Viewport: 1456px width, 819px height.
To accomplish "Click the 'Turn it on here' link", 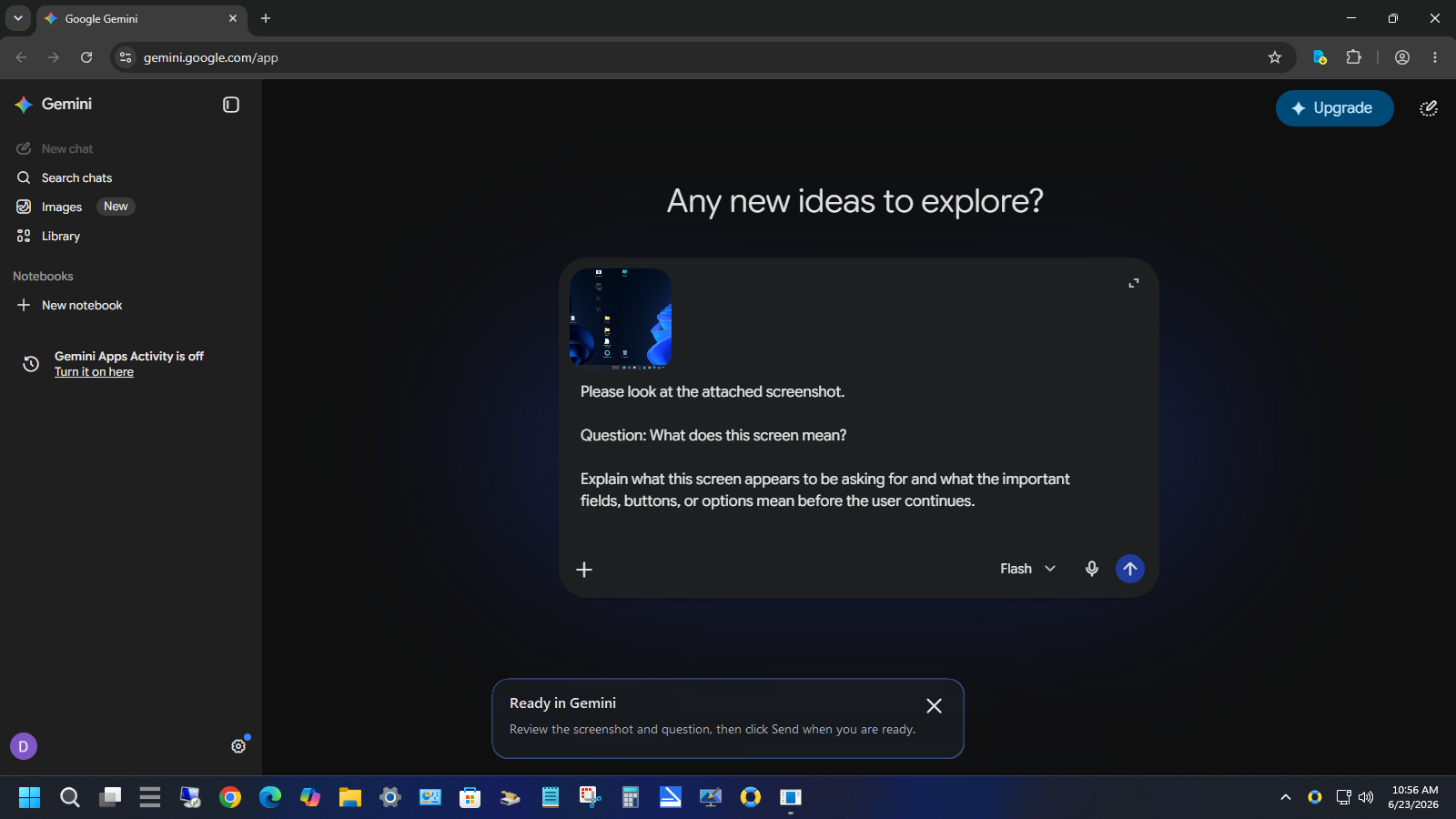I will pyautogui.click(x=94, y=371).
